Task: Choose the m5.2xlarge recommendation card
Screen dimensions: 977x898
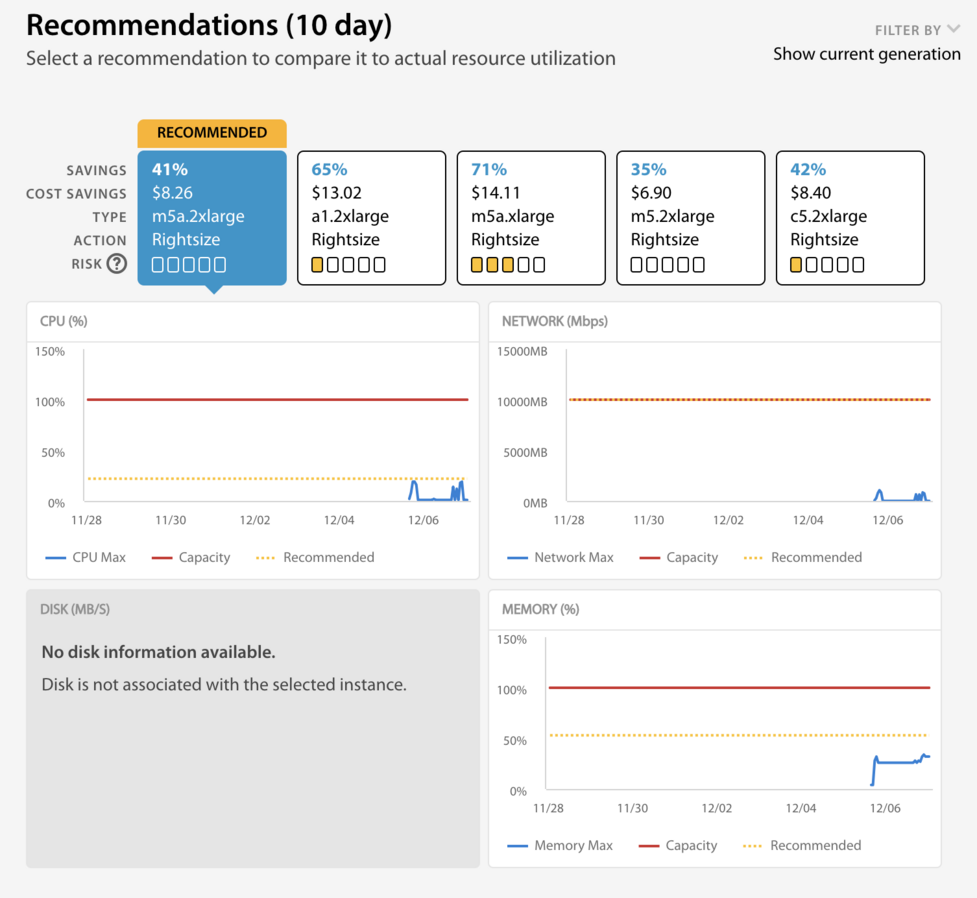Action: [690, 217]
